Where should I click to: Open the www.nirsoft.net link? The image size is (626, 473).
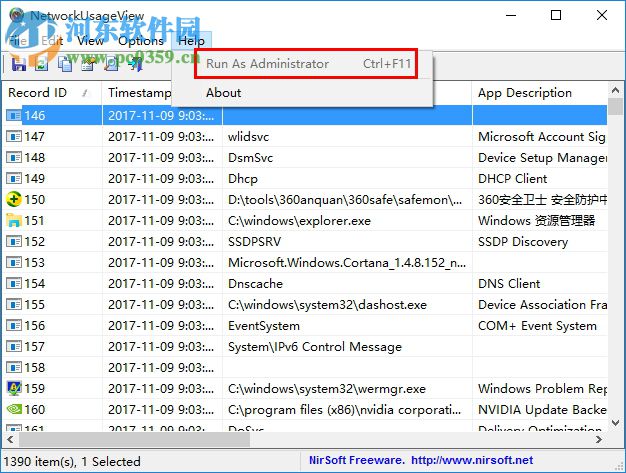tap(472, 460)
